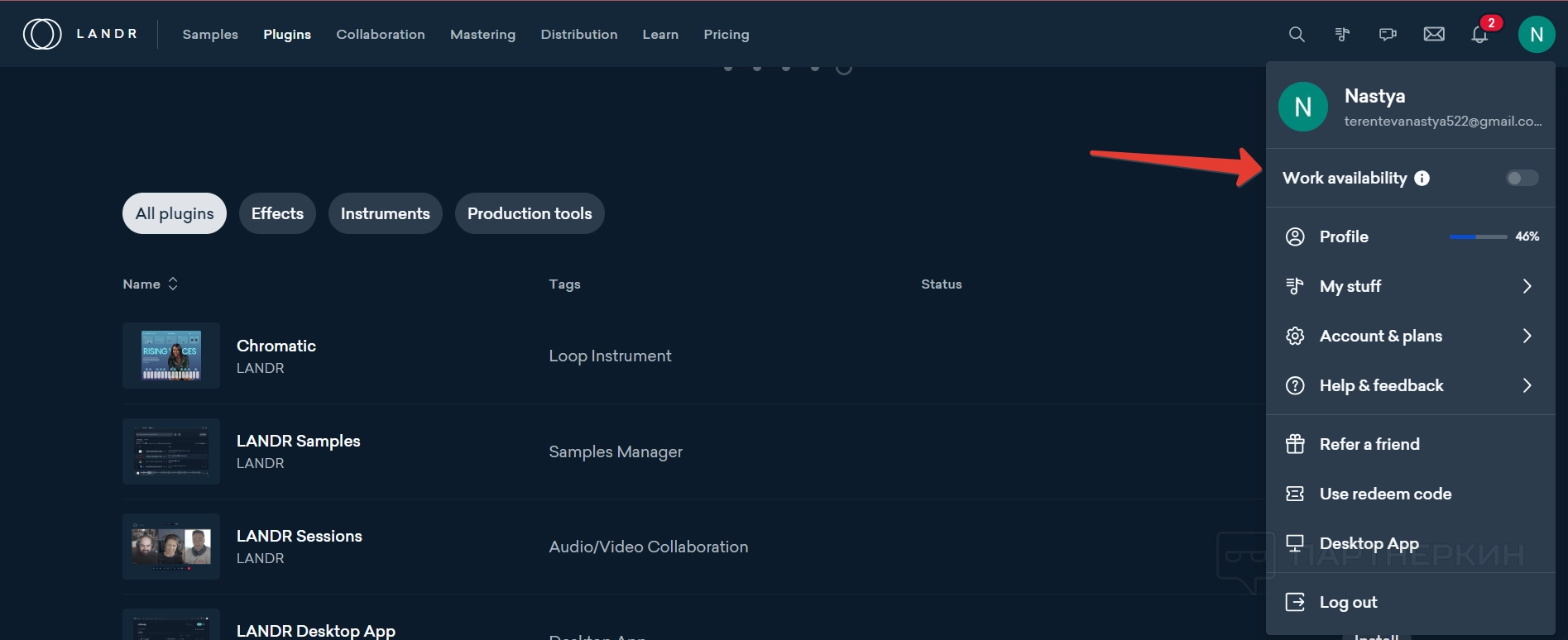Screen dimensions: 1568x640
Task: Click the Refer a friend link
Action: click(x=1369, y=444)
